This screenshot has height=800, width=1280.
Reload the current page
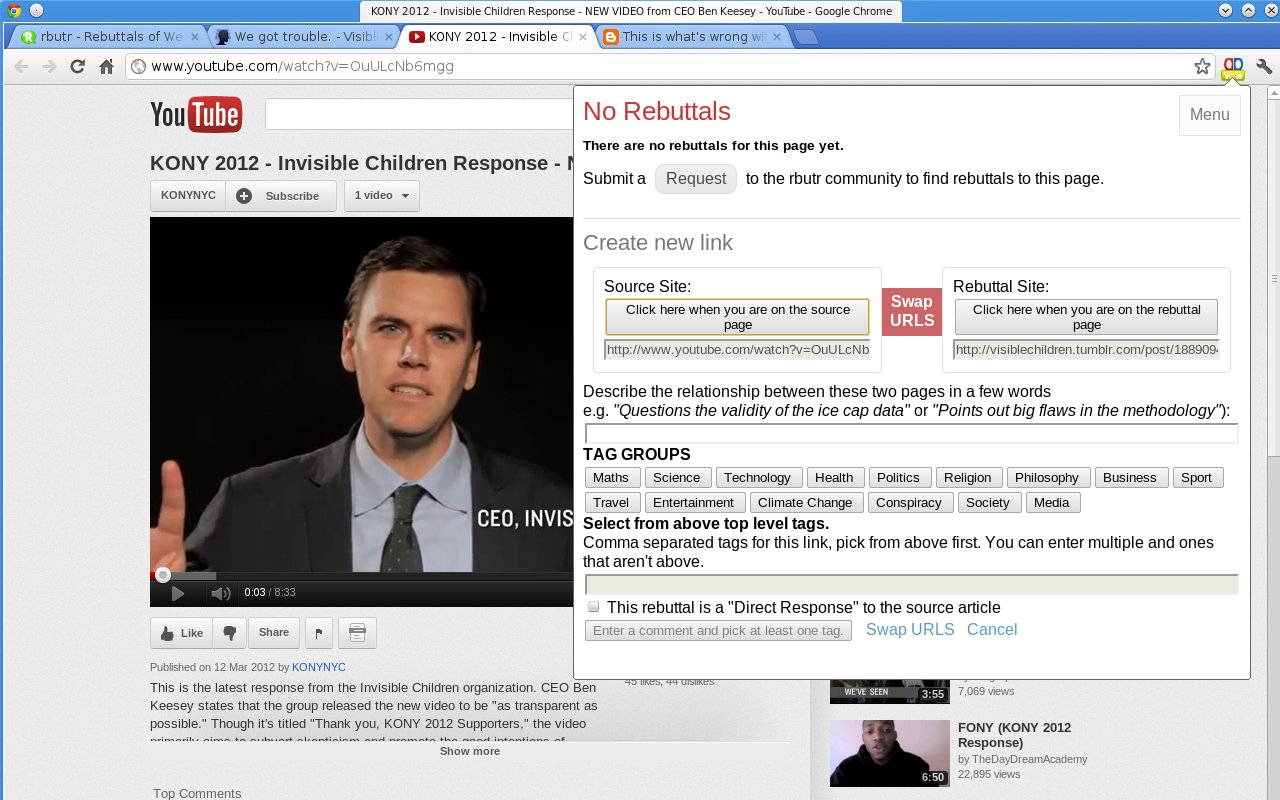point(77,67)
